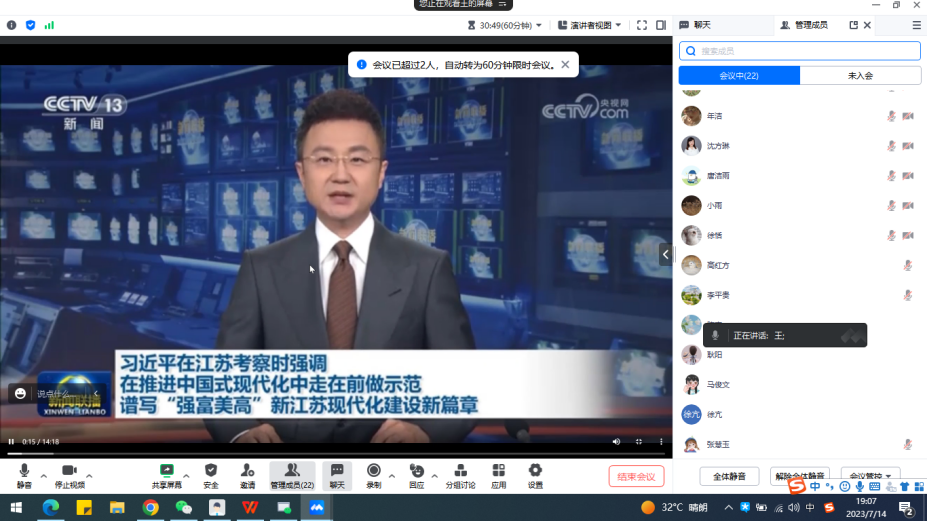
Task: Click the 搜索成员 search field
Action: (x=800, y=51)
